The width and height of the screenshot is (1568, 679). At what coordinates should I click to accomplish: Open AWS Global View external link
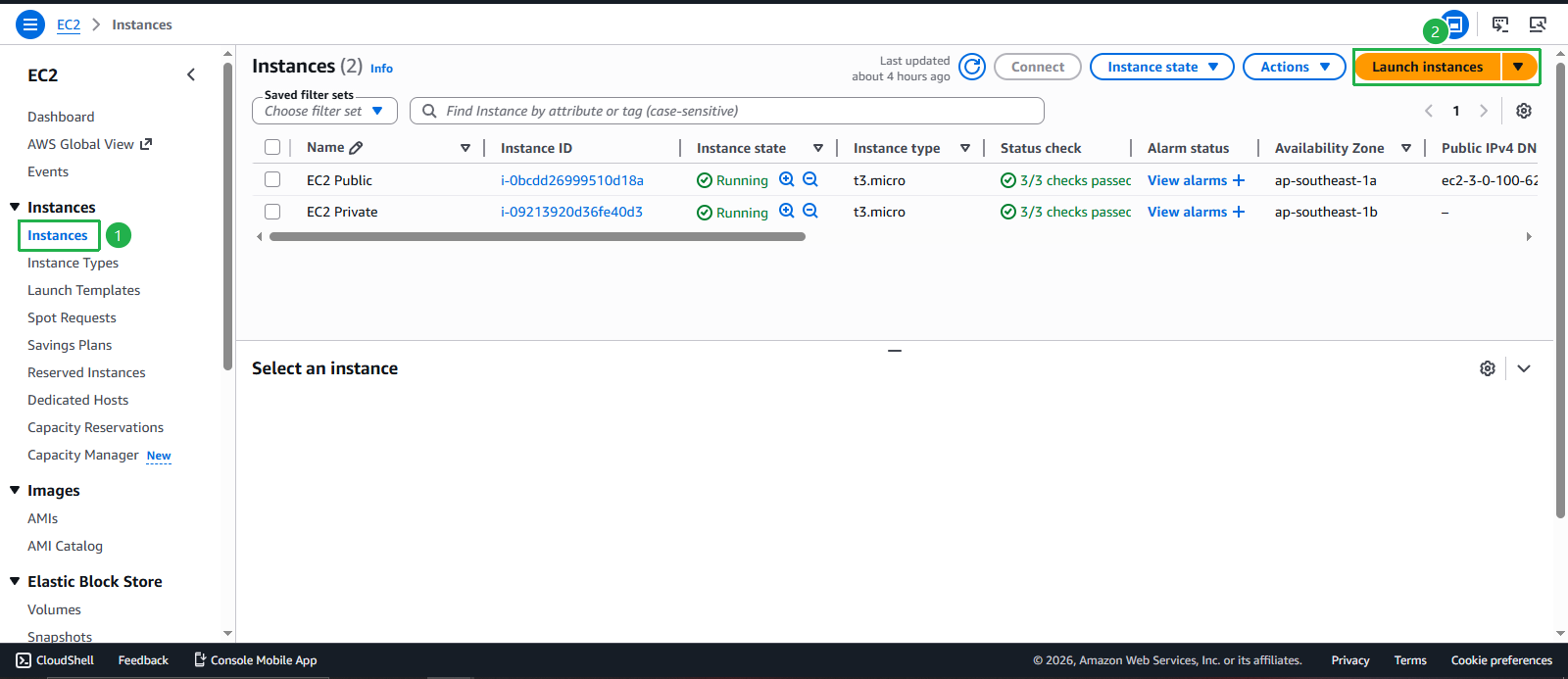pyautogui.click(x=89, y=144)
